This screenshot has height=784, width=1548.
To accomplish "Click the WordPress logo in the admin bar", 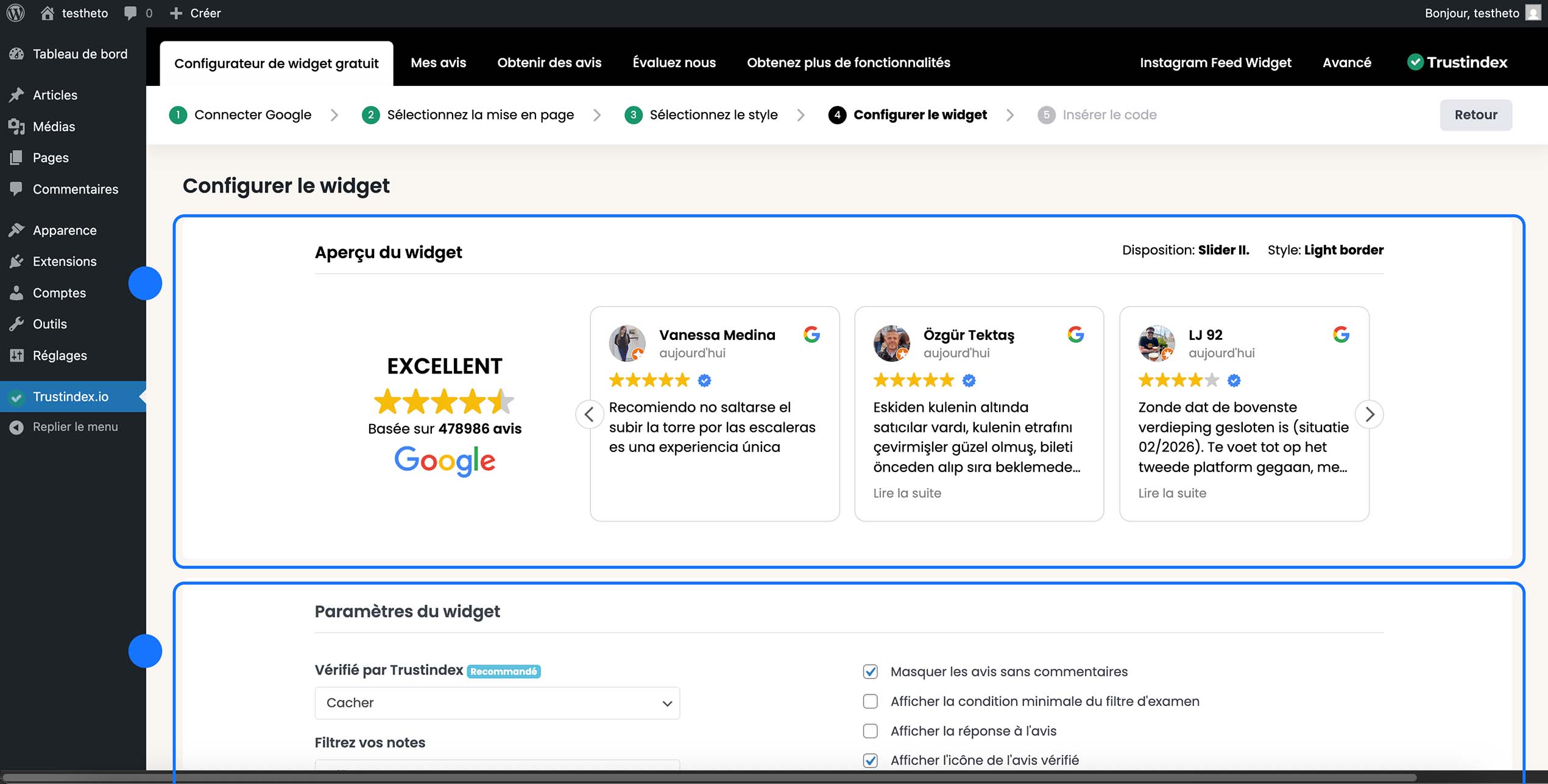I will (15, 13).
